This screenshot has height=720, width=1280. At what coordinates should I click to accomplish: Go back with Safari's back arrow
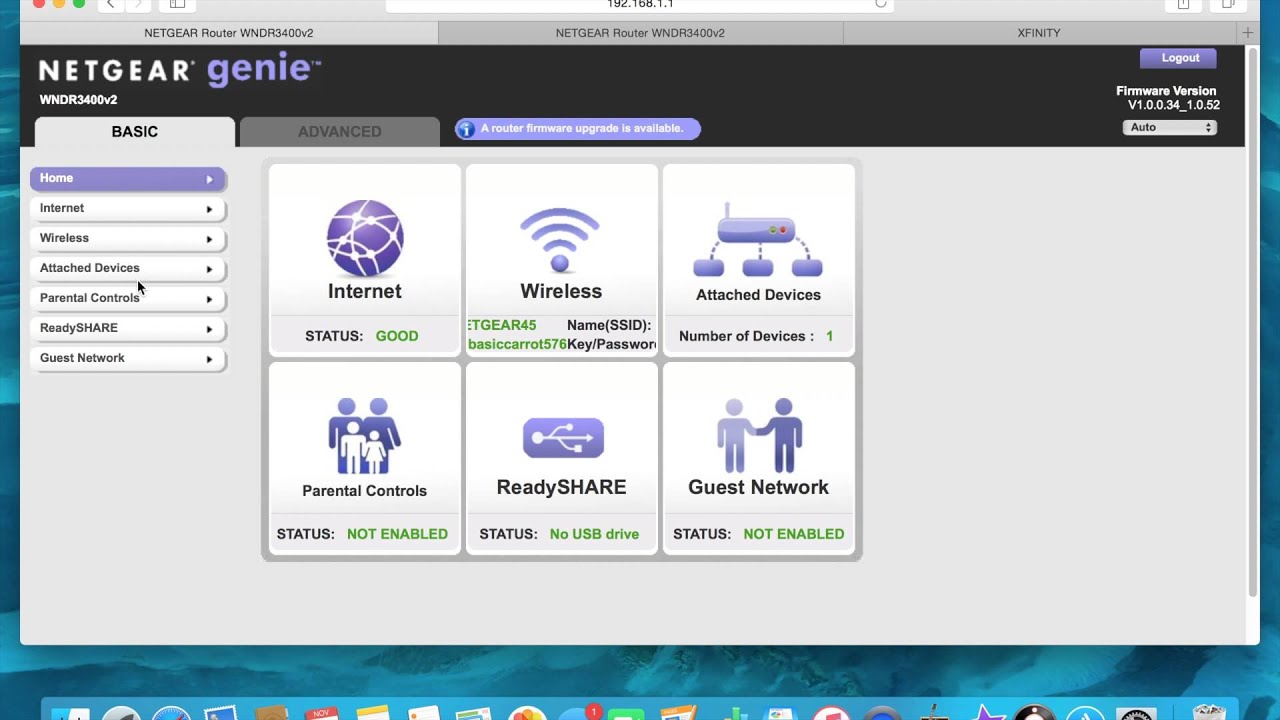(111, 5)
